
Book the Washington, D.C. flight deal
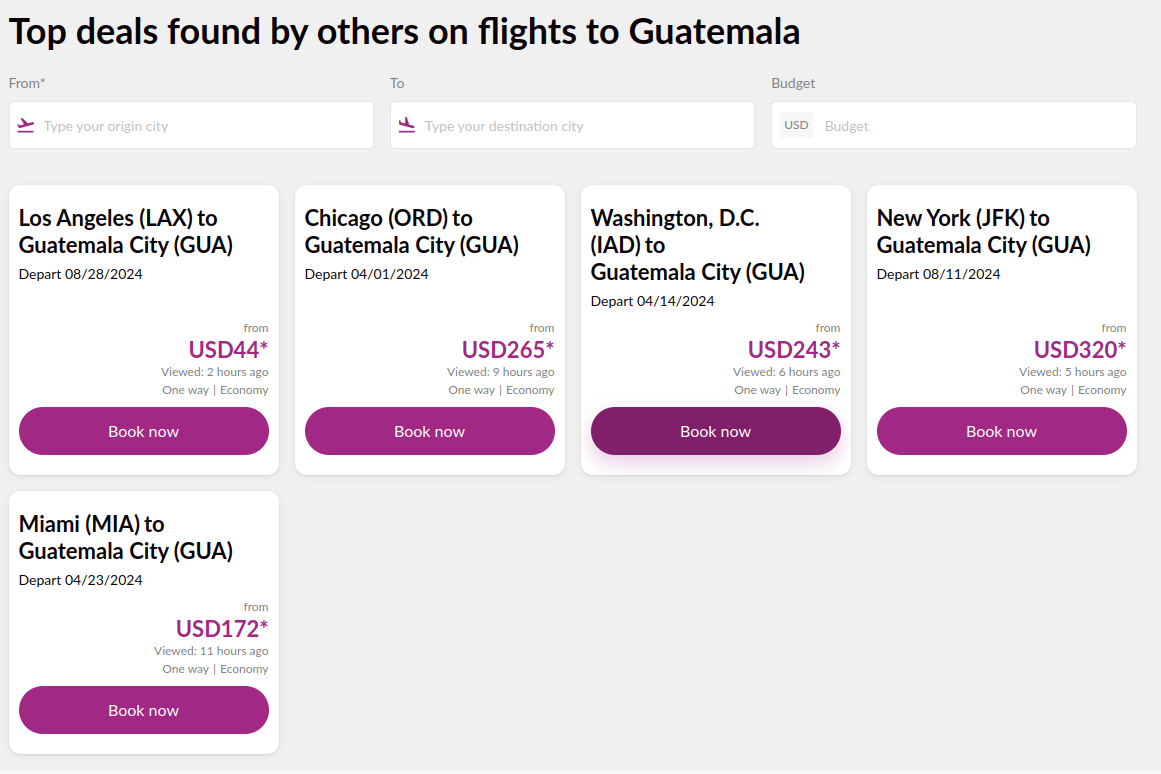coord(716,431)
